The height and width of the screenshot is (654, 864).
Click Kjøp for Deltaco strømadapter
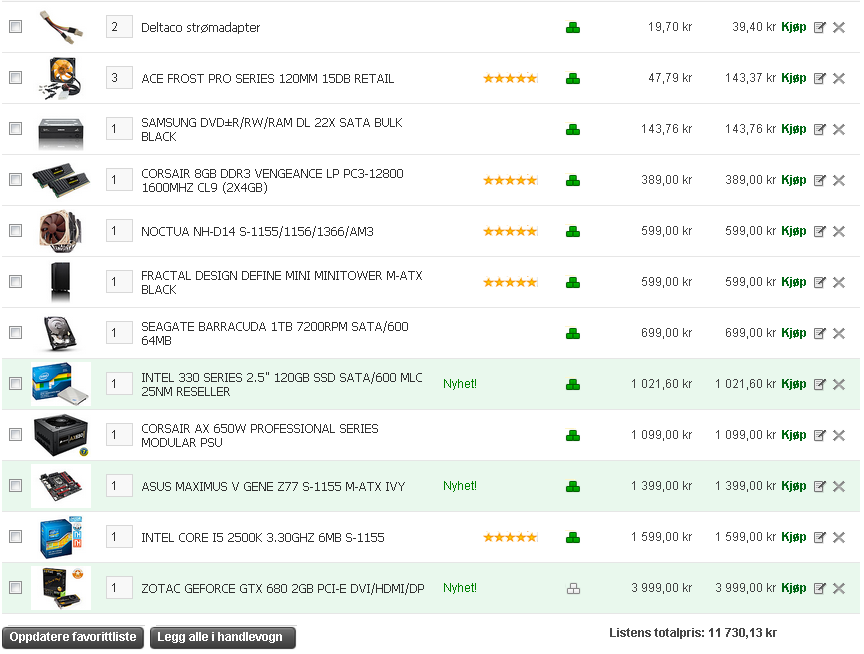tap(793, 27)
